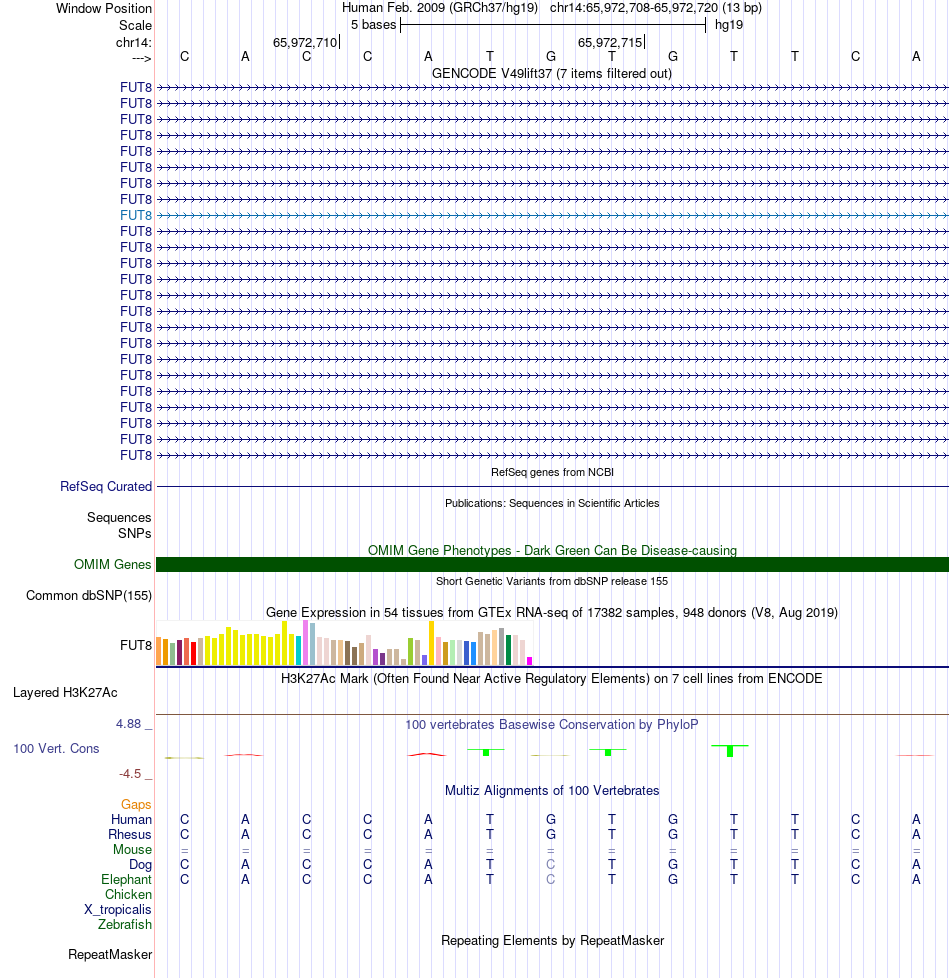The height and width of the screenshot is (978, 950).
Task: Click the chr14: ruler label
Action: [133, 42]
